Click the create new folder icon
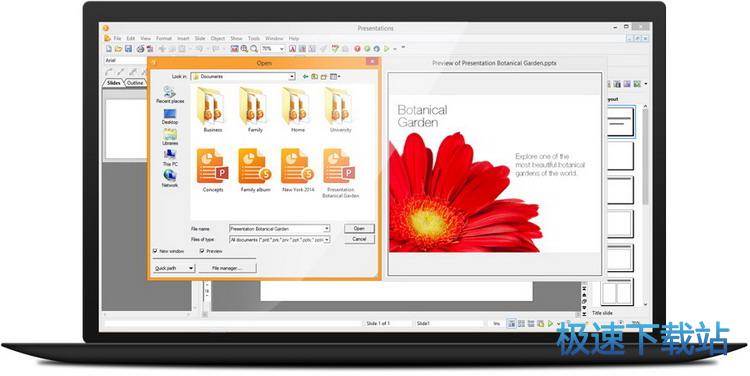750x376 pixels. [x=324, y=77]
